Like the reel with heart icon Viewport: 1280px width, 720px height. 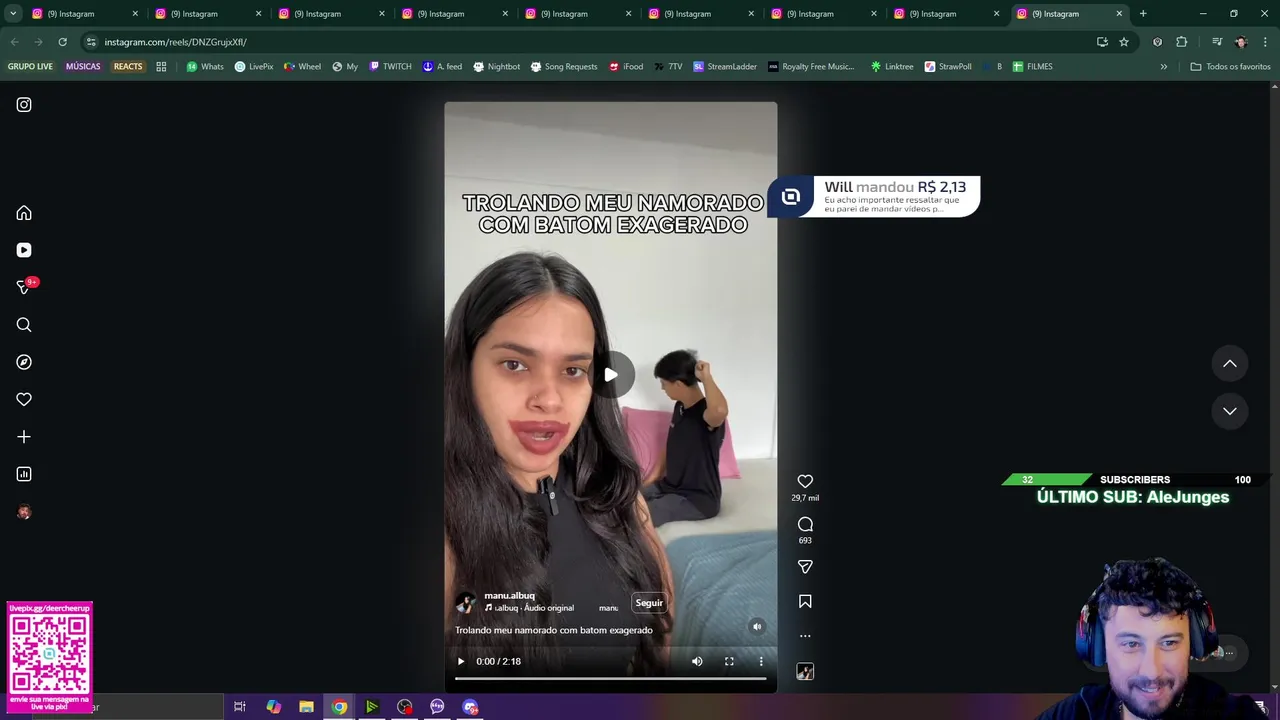point(805,481)
